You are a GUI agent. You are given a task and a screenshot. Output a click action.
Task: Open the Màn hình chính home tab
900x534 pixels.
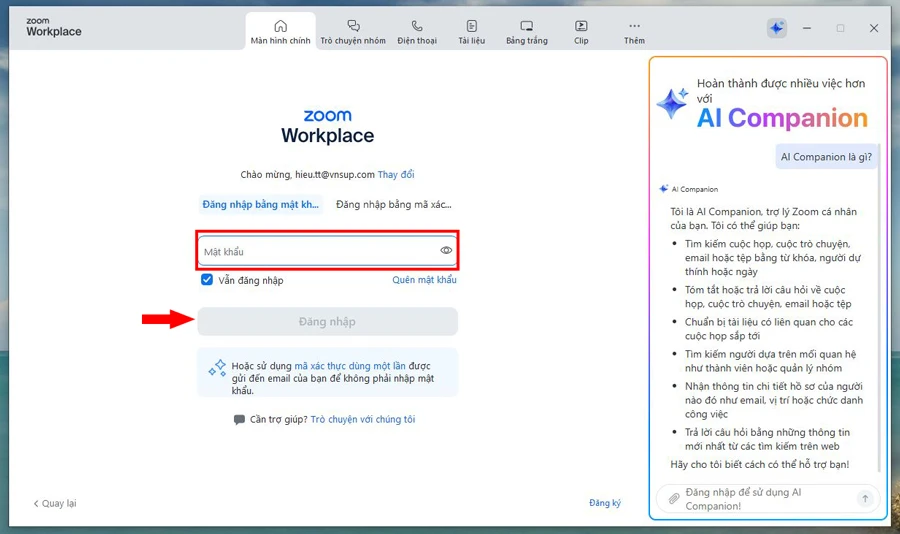[x=280, y=31]
